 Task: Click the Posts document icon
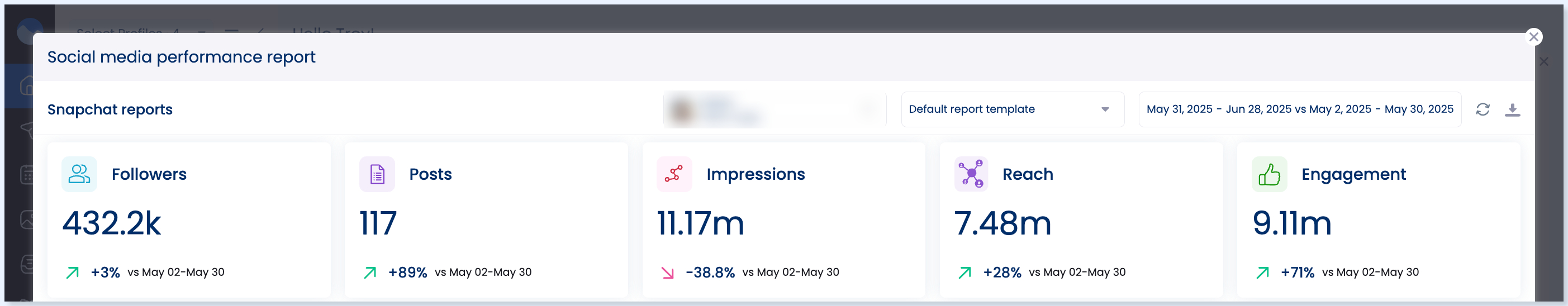coord(377,174)
